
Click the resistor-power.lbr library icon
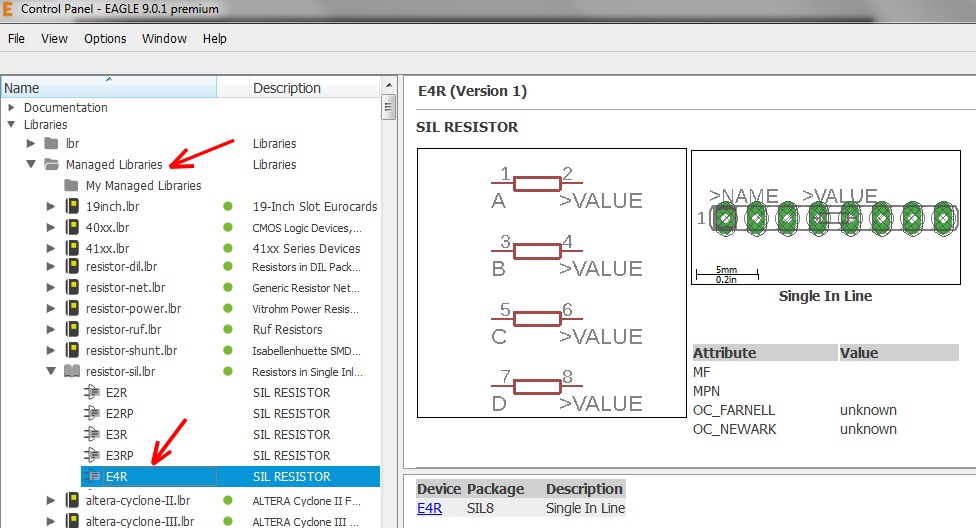tap(72, 308)
